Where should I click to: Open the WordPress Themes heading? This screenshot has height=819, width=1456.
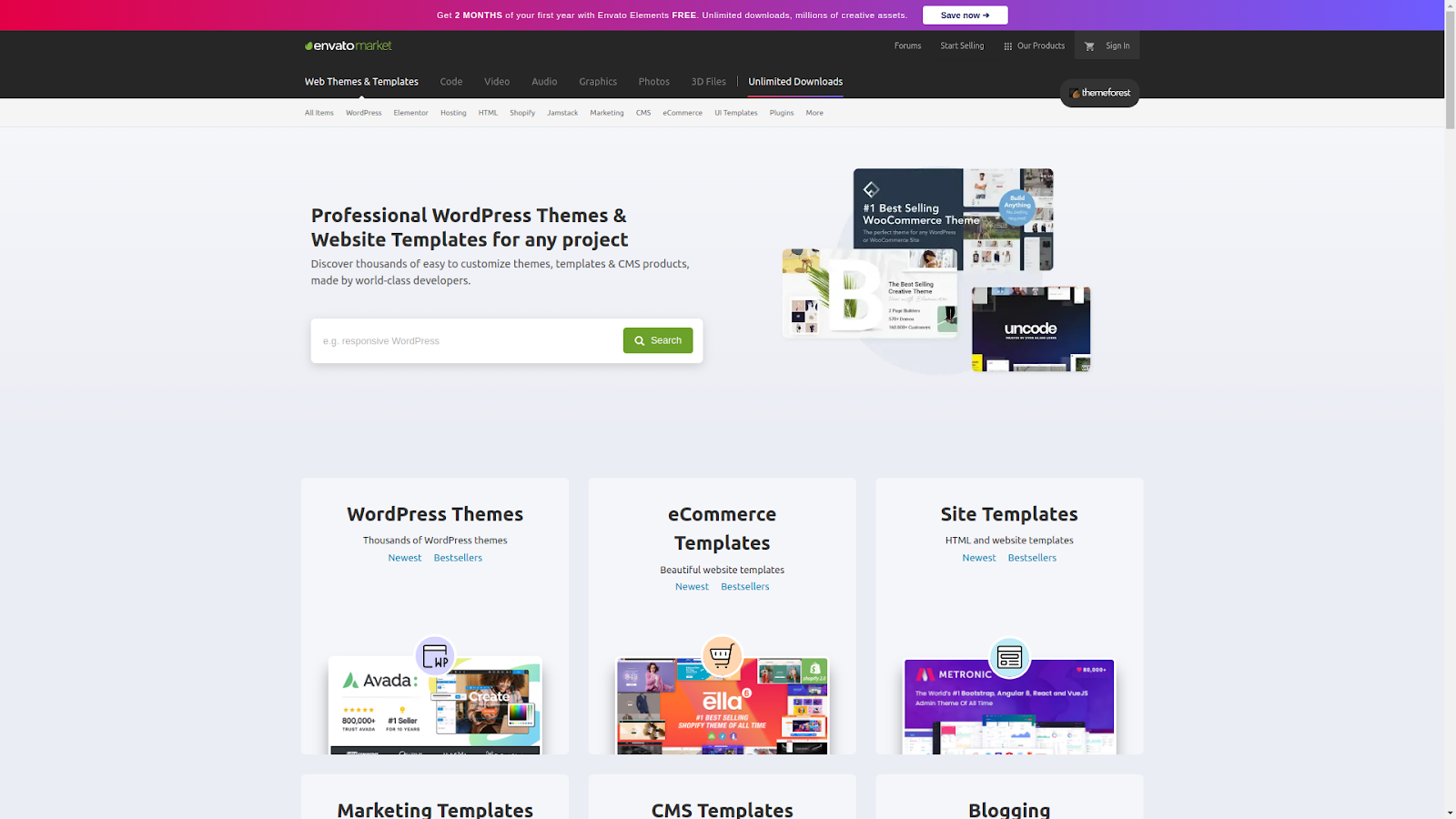pyautogui.click(x=435, y=514)
